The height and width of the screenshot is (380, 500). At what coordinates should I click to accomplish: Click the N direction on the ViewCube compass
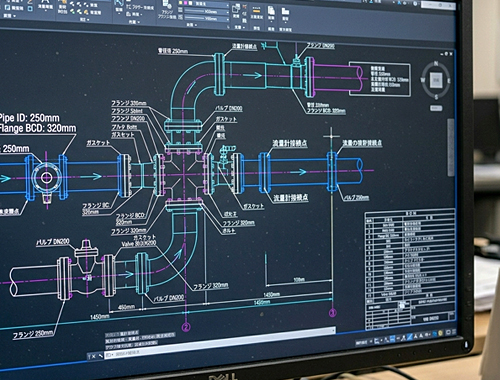pos(436,63)
